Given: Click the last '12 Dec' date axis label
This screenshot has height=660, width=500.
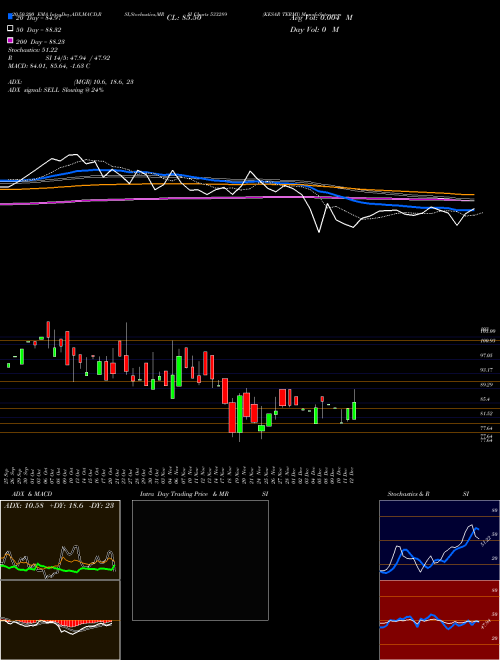Looking at the screenshot, I should coord(352,476).
